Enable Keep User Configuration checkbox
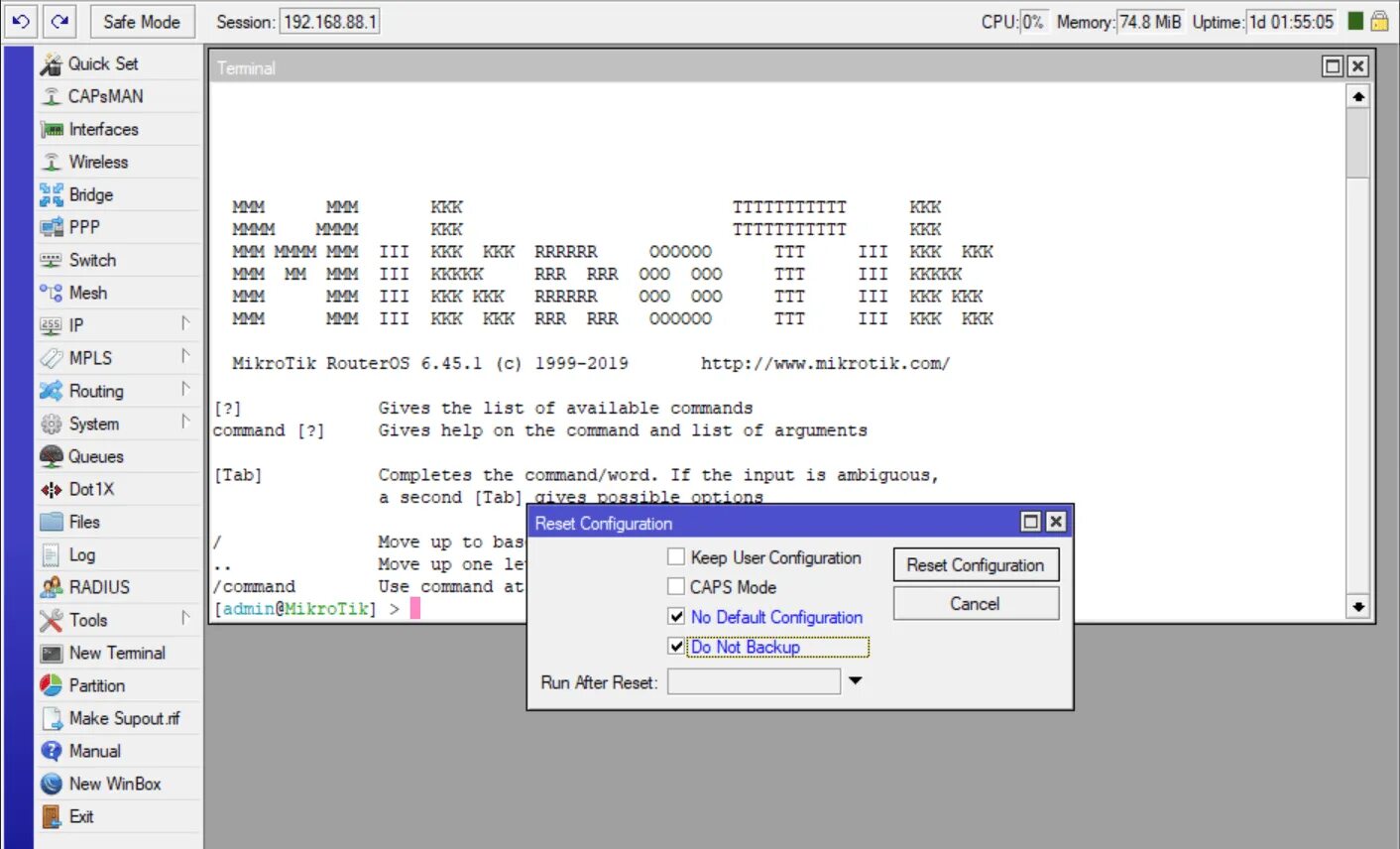Screen dimensions: 1400x849 pos(676,557)
